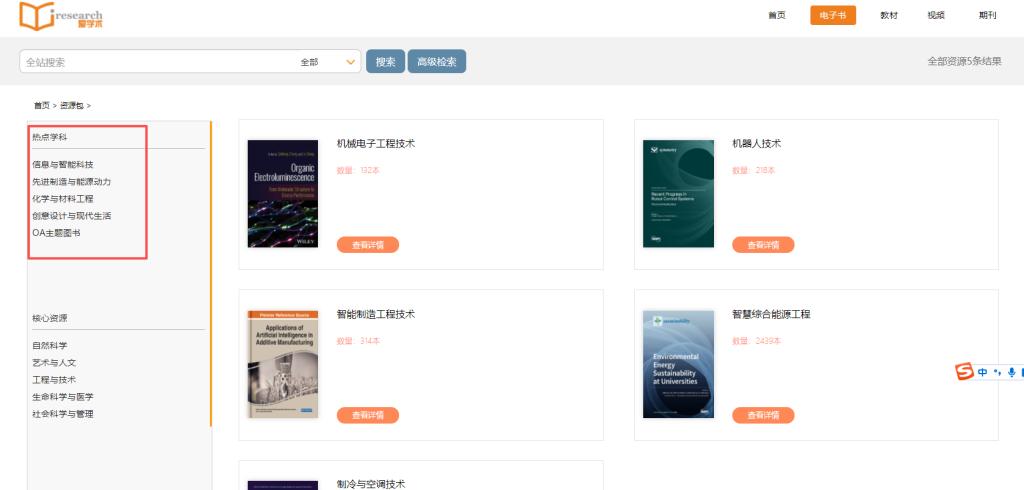1024x490 pixels.
Task: Click 查看详情 for 智能制造工程技术
Action: pos(368,415)
